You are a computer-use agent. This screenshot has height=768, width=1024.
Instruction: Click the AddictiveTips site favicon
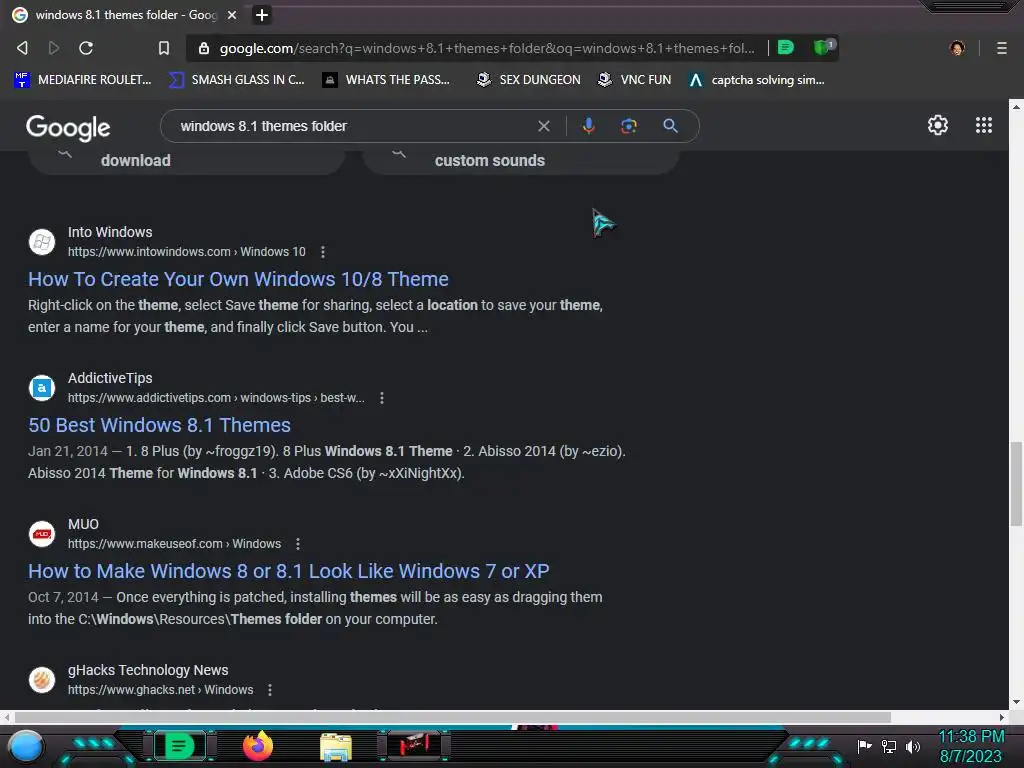click(42, 388)
